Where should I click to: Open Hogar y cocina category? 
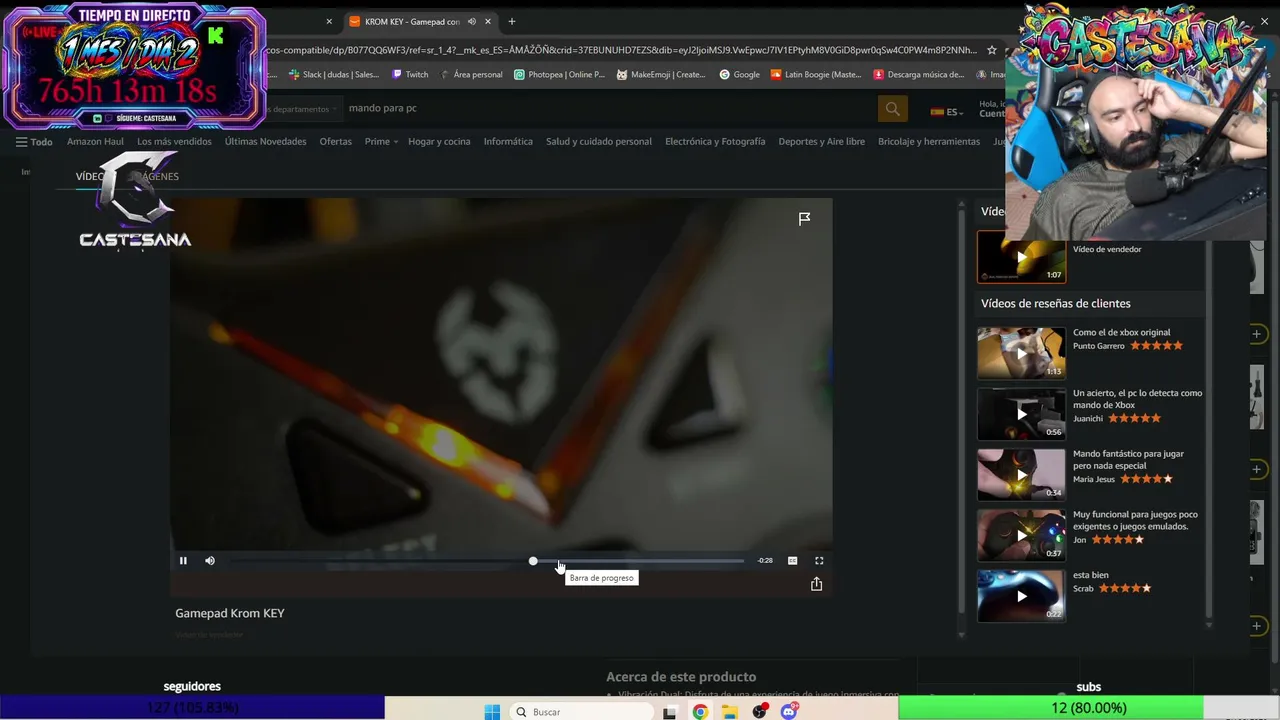439,142
